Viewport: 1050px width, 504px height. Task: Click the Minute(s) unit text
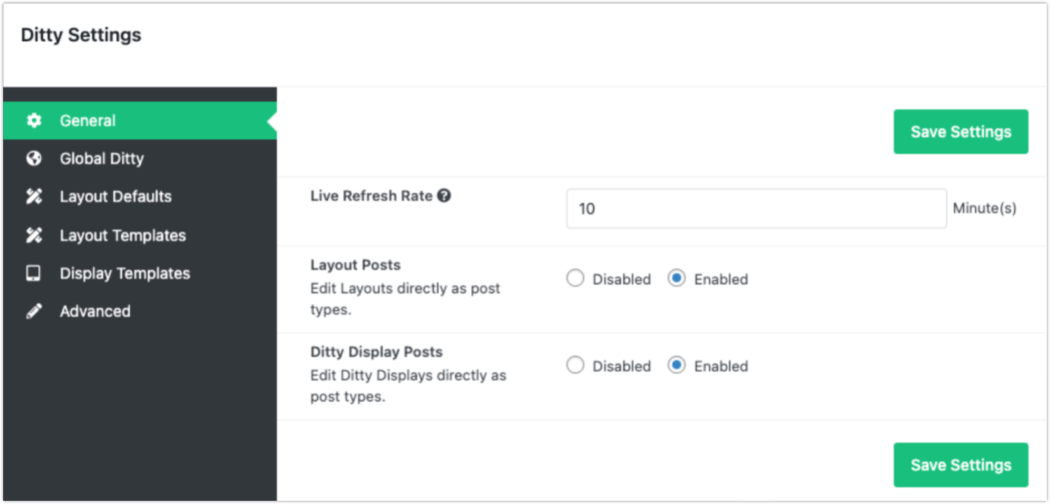click(x=984, y=209)
